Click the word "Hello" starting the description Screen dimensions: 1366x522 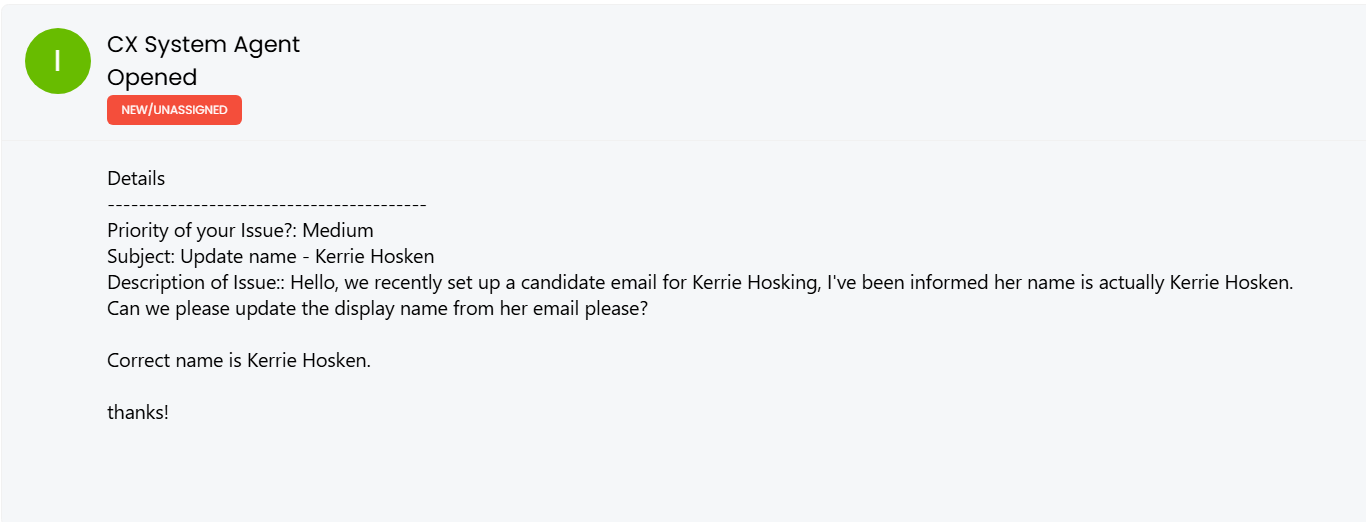click(315, 283)
